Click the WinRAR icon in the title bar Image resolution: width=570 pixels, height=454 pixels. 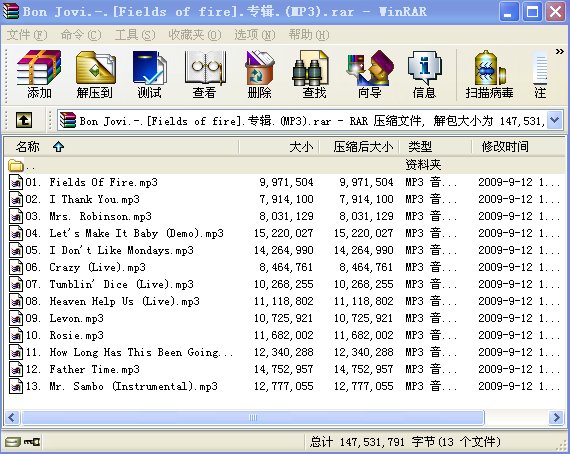coord(10,11)
